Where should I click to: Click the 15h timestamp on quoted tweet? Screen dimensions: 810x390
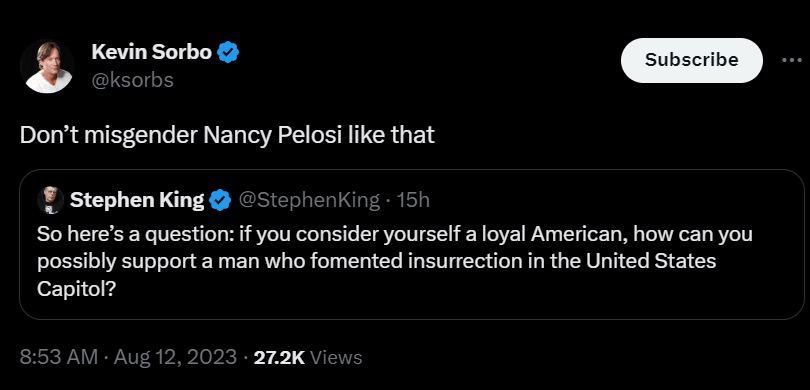coord(414,200)
